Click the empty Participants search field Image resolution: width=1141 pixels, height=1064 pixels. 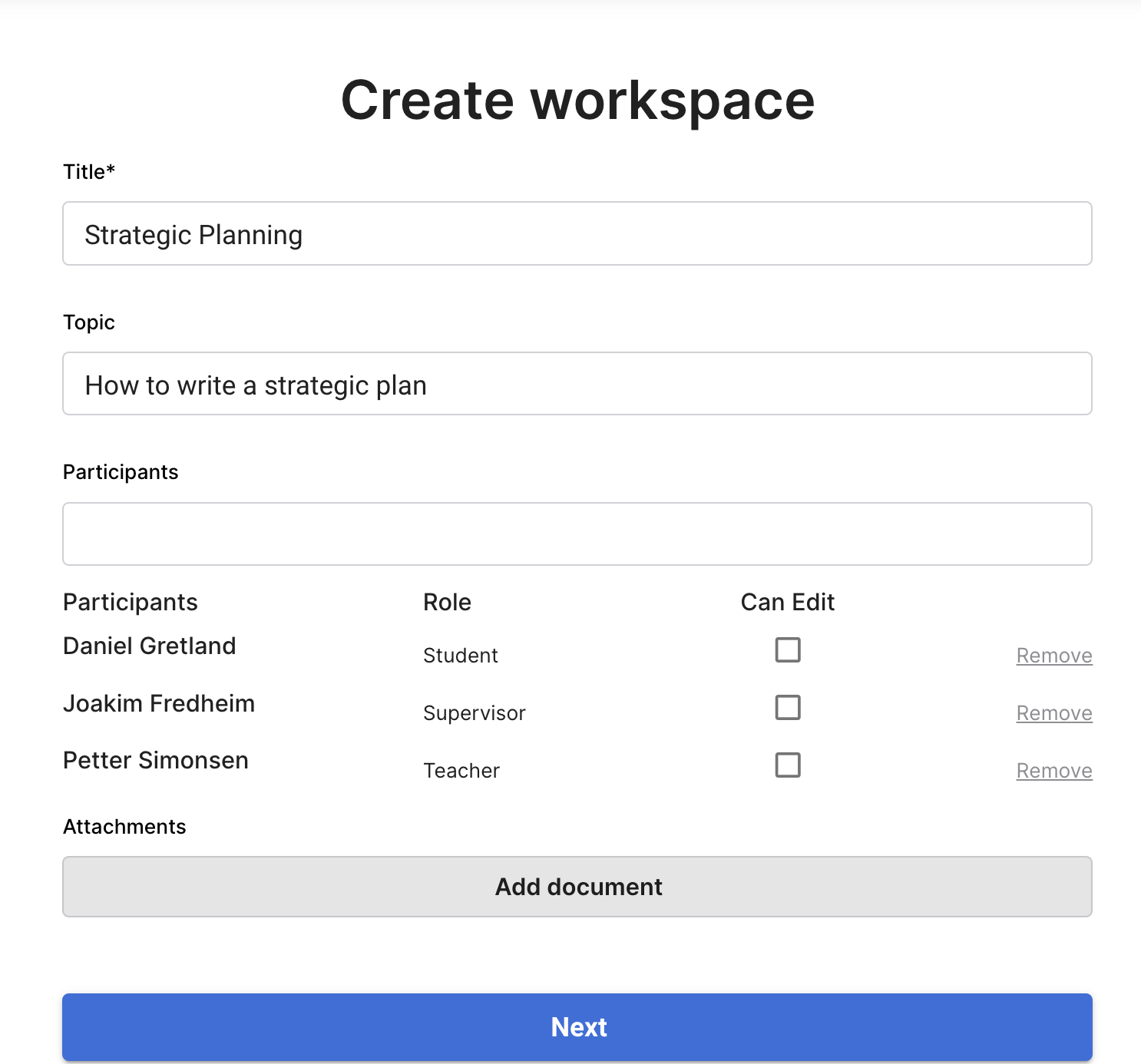577,534
